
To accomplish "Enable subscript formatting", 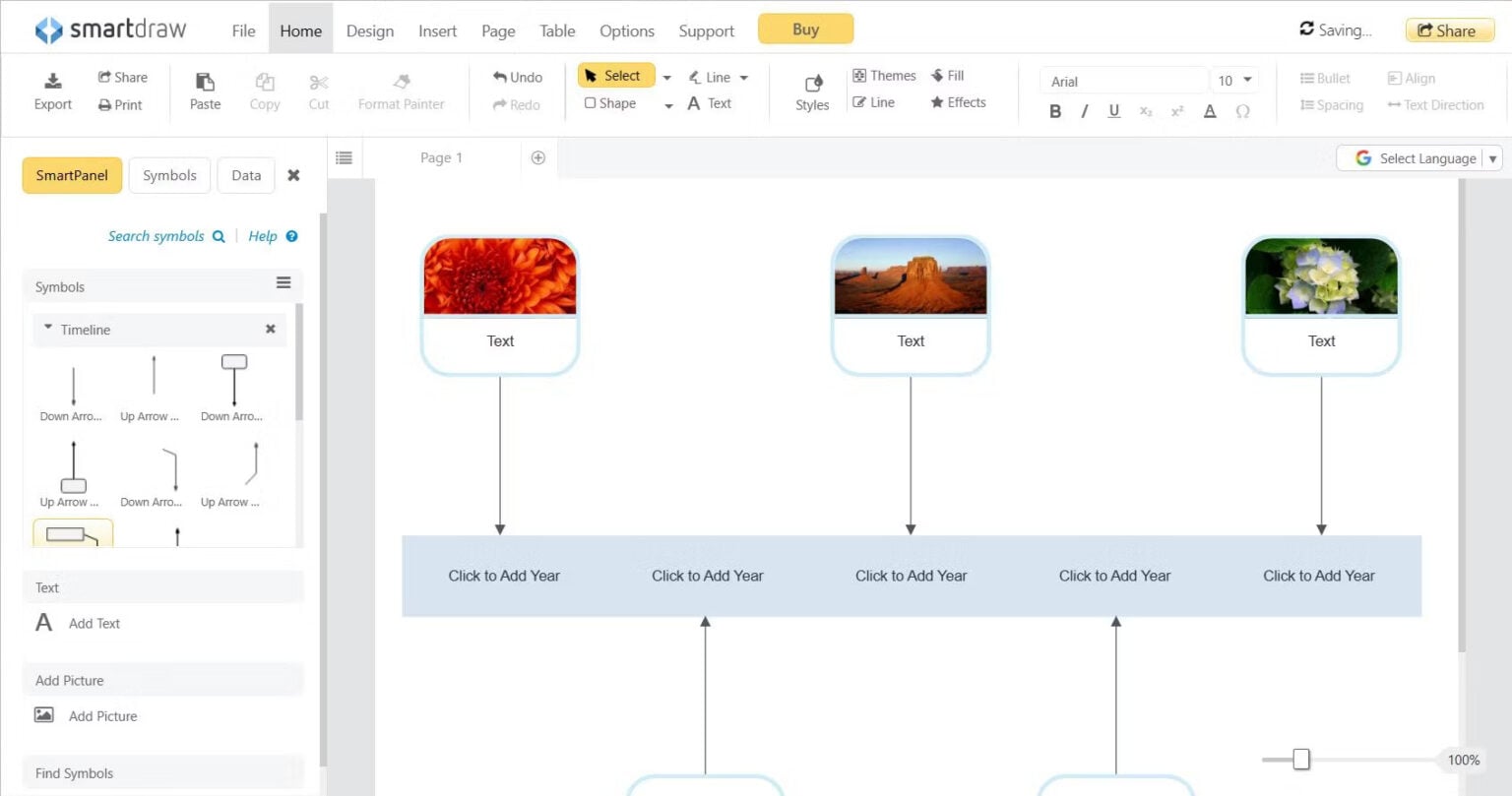I will (1145, 111).
